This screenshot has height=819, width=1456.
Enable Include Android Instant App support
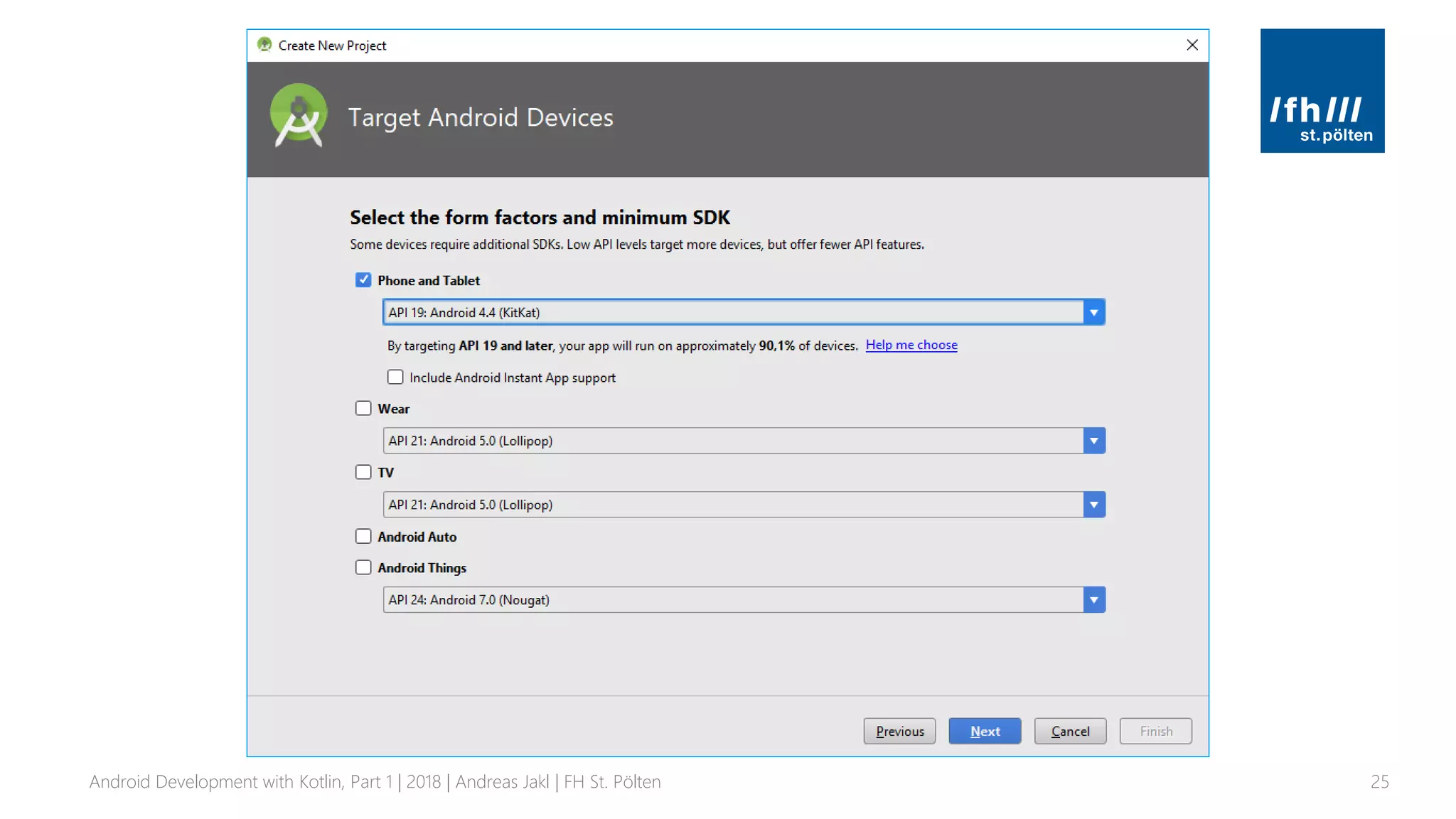395,377
